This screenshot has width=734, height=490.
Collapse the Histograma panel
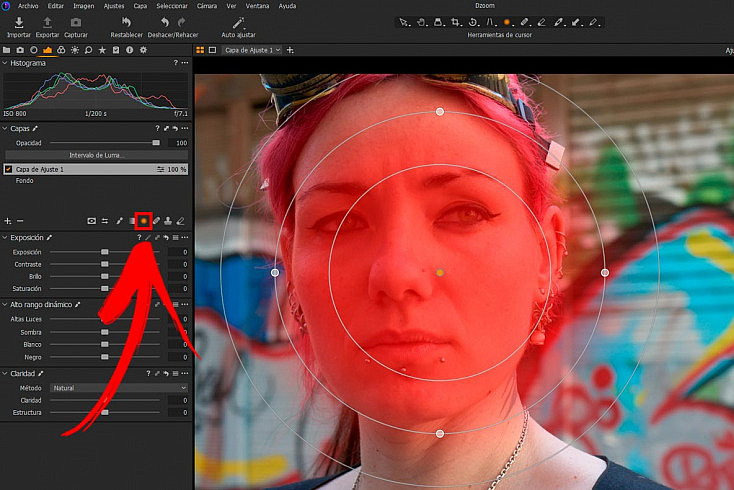(x=5, y=63)
